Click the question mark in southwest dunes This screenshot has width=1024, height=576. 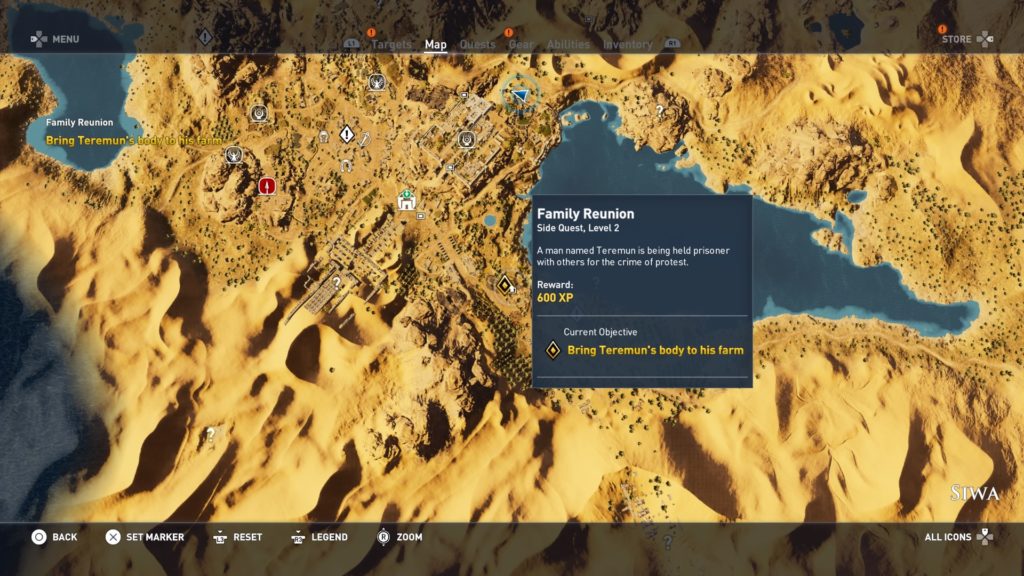(x=210, y=434)
